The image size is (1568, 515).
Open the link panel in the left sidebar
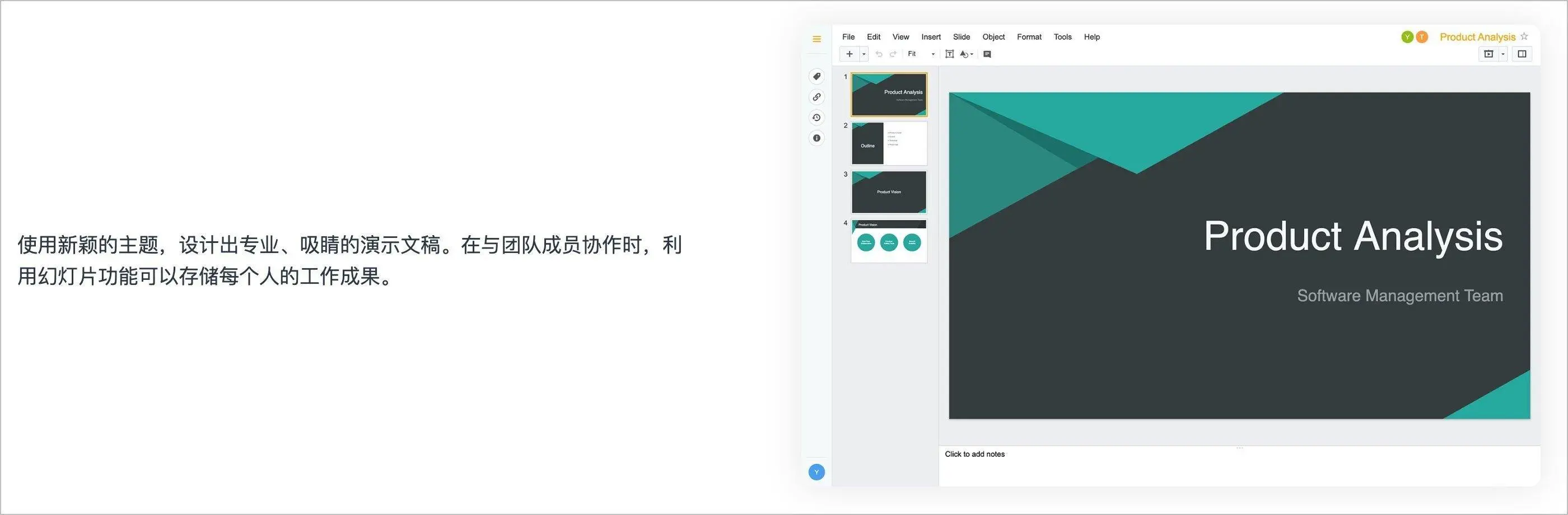(816, 96)
